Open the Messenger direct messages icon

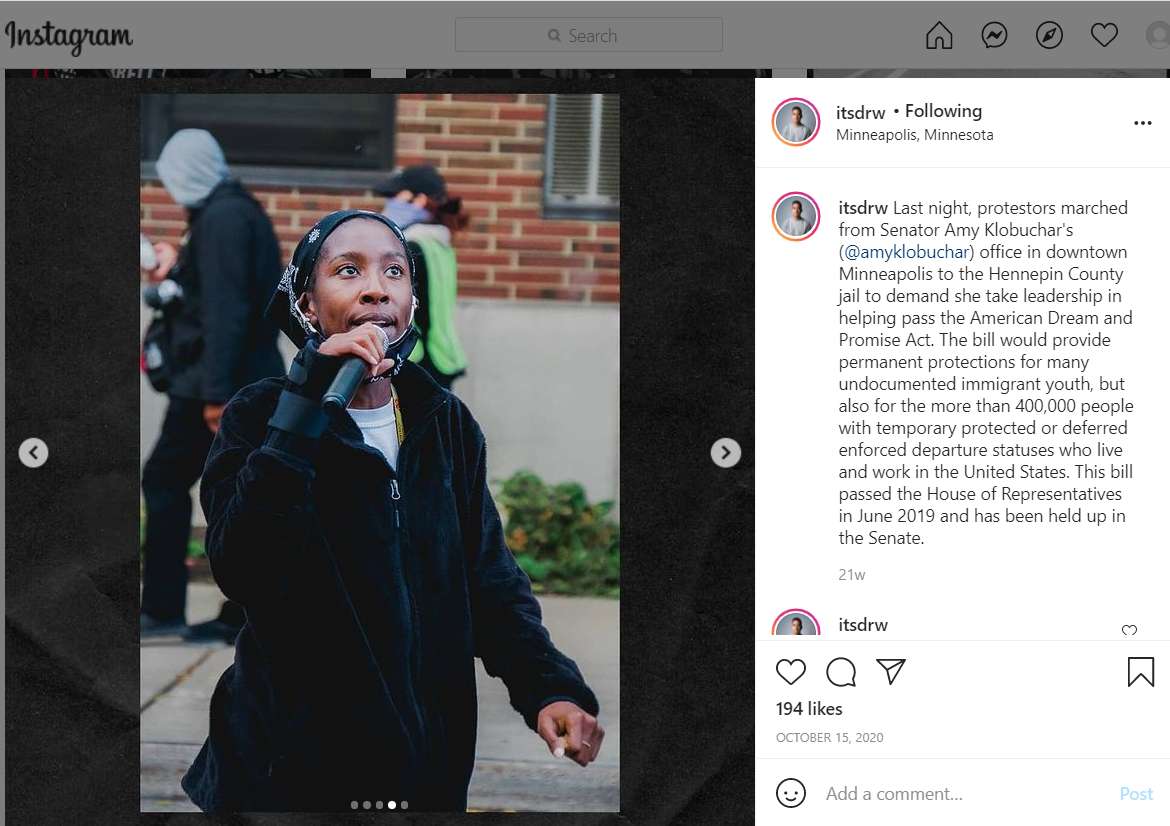(994, 35)
